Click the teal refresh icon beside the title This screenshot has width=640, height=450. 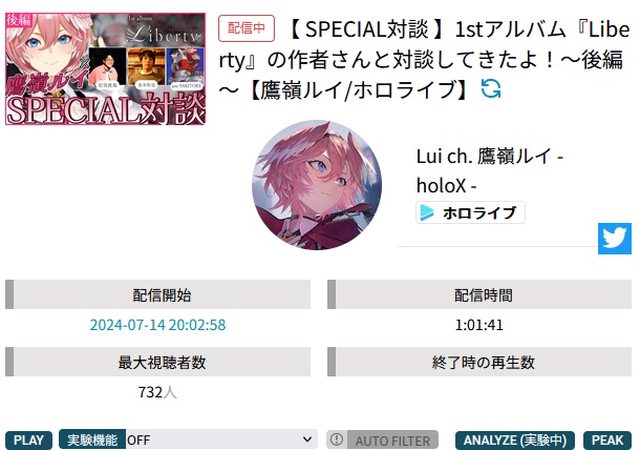490,89
